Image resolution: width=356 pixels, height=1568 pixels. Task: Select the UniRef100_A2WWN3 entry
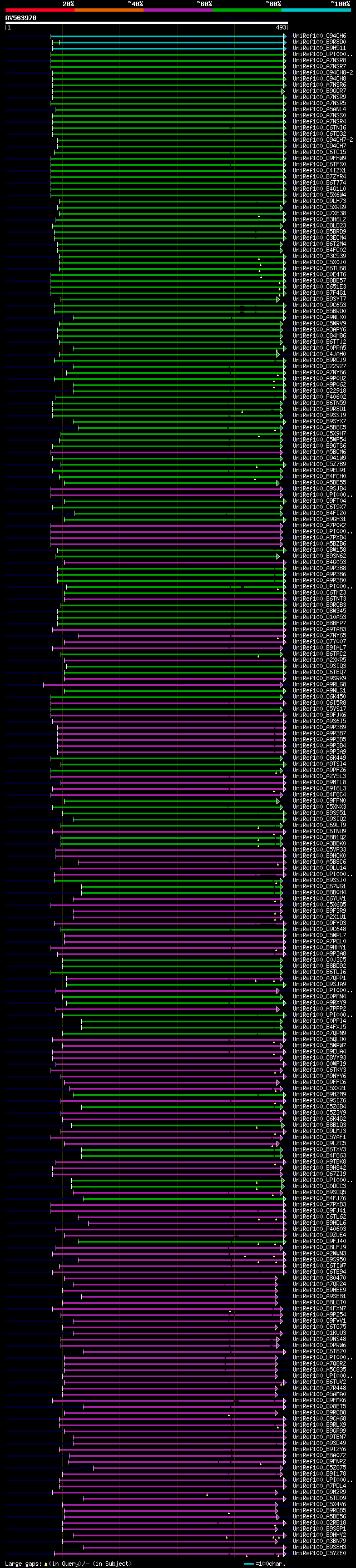tap(319, 1253)
